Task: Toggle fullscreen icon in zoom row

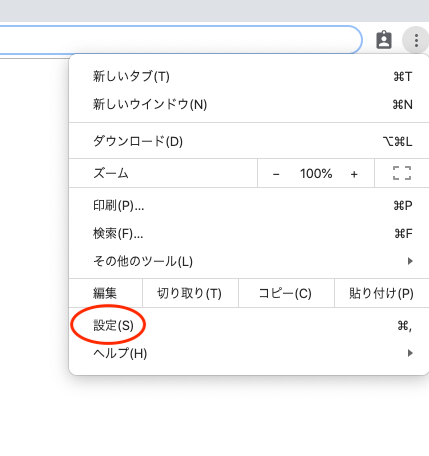Action: click(402, 173)
